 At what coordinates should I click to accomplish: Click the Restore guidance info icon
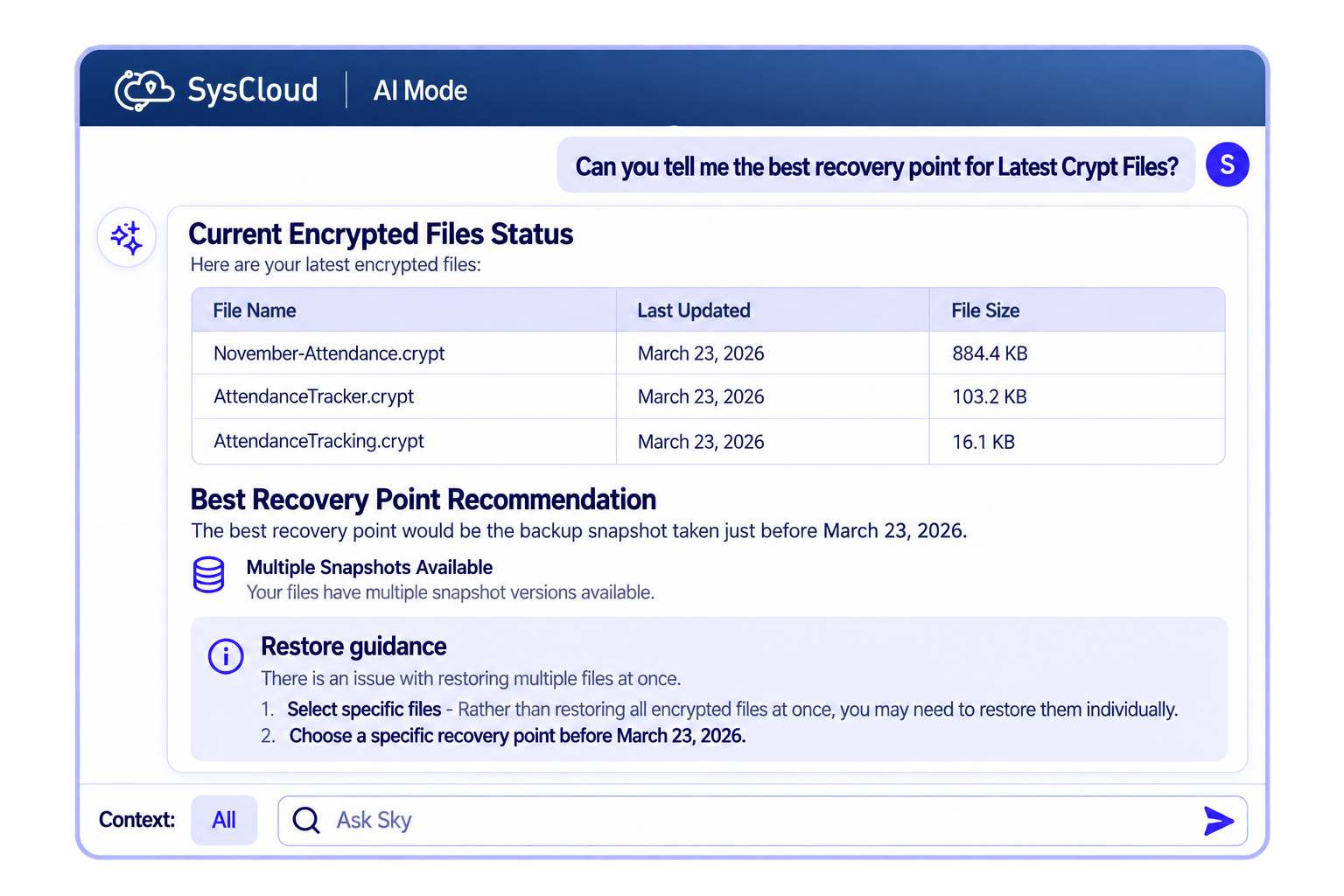pyautogui.click(x=226, y=655)
